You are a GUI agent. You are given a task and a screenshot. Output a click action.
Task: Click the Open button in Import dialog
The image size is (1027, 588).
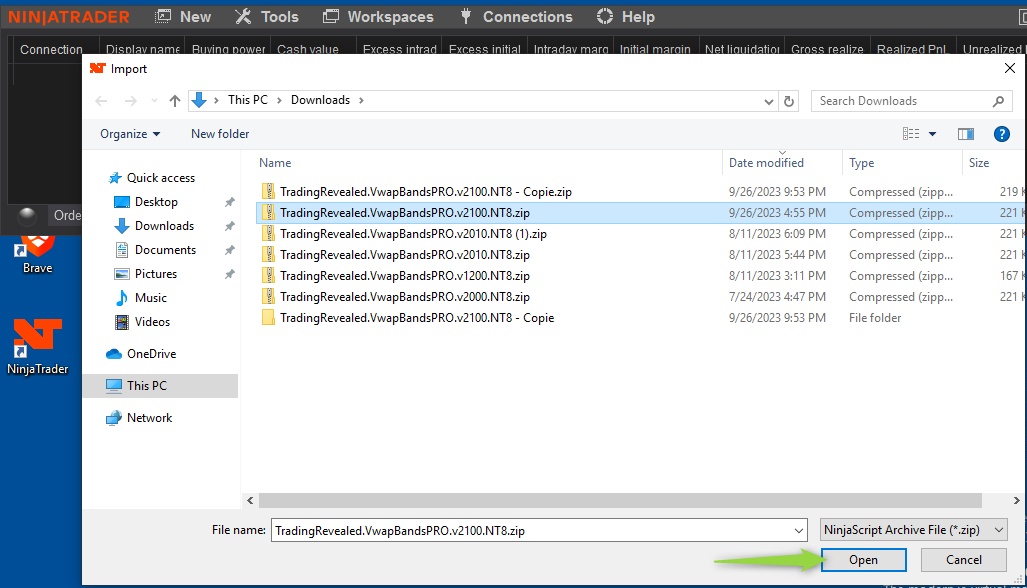[863, 560]
